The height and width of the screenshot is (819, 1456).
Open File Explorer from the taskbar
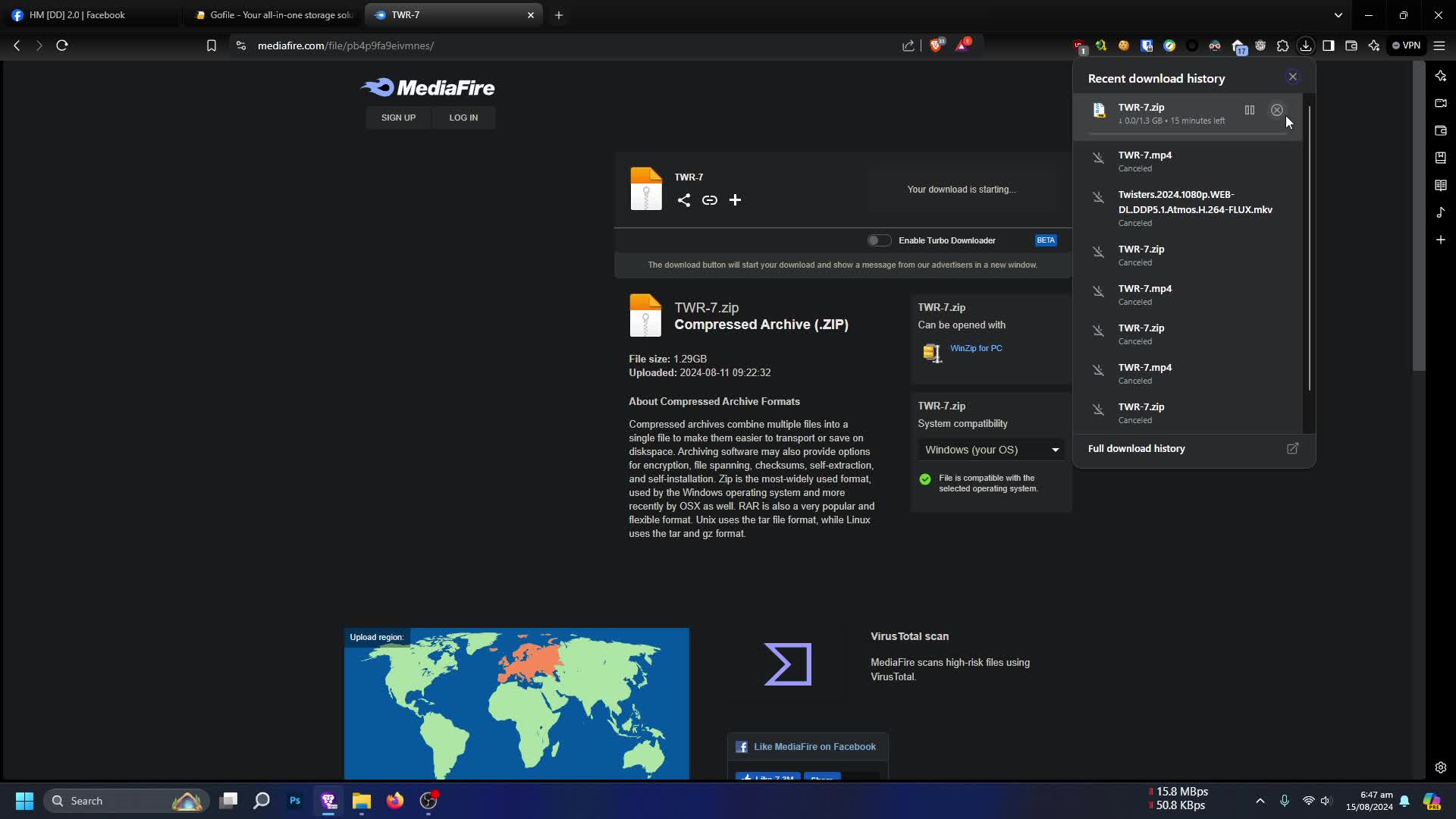pos(362,801)
